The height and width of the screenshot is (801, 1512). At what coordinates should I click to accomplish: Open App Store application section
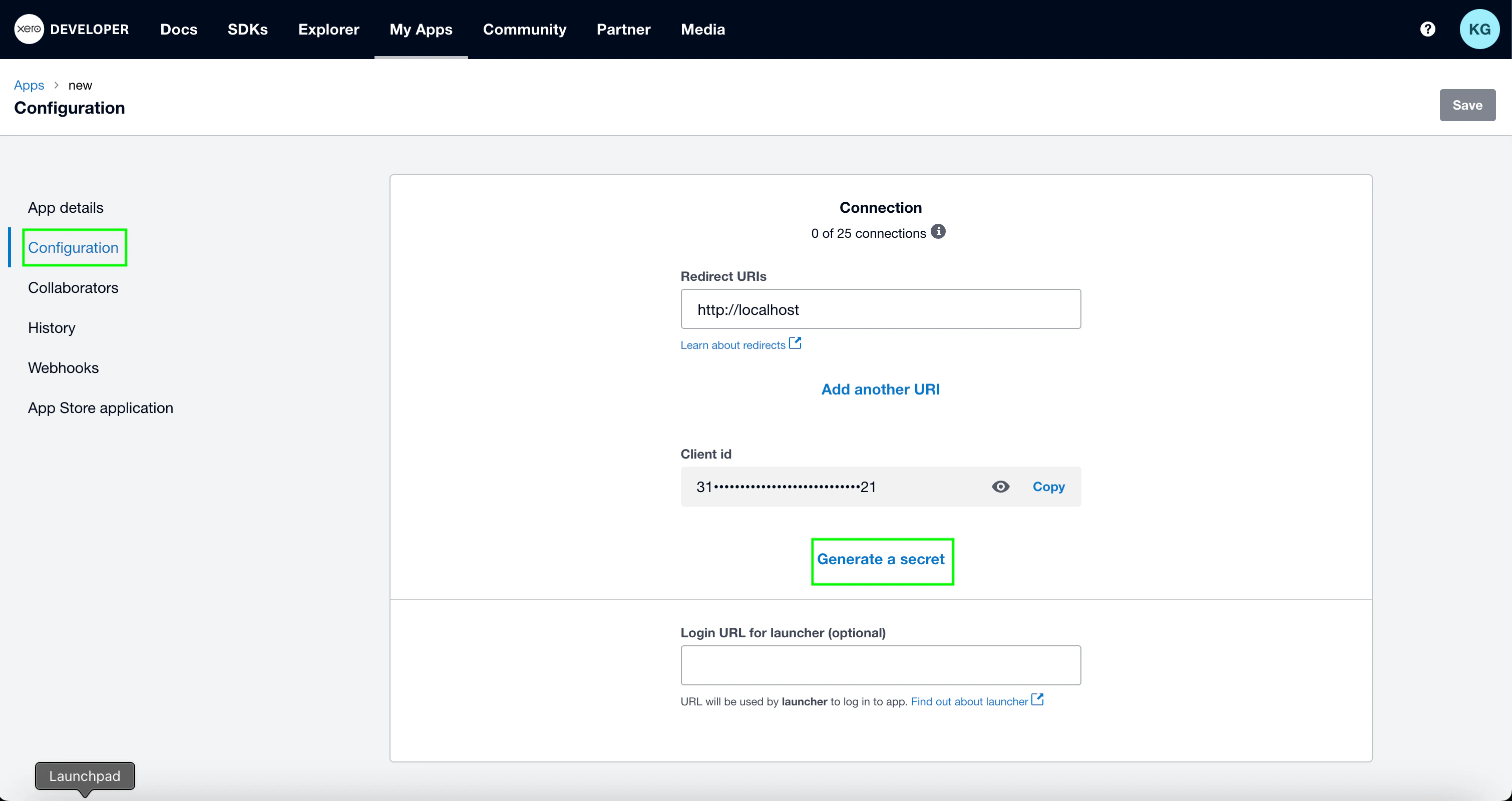pos(100,408)
